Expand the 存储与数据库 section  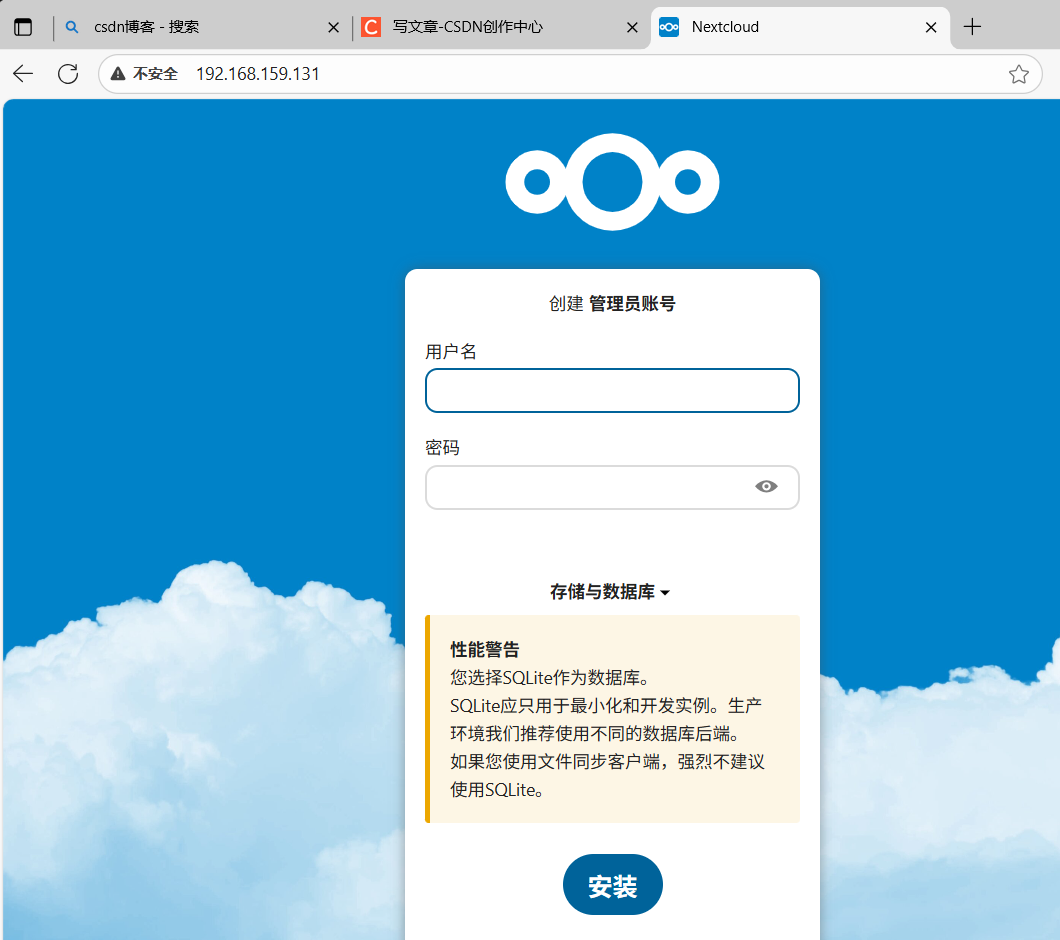[610, 592]
